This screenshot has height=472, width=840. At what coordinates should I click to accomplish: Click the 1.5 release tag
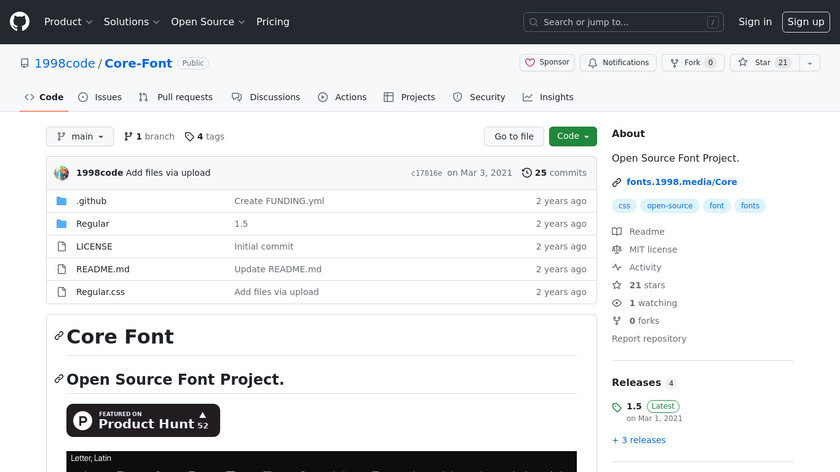pyautogui.click(x=633, y=407)
